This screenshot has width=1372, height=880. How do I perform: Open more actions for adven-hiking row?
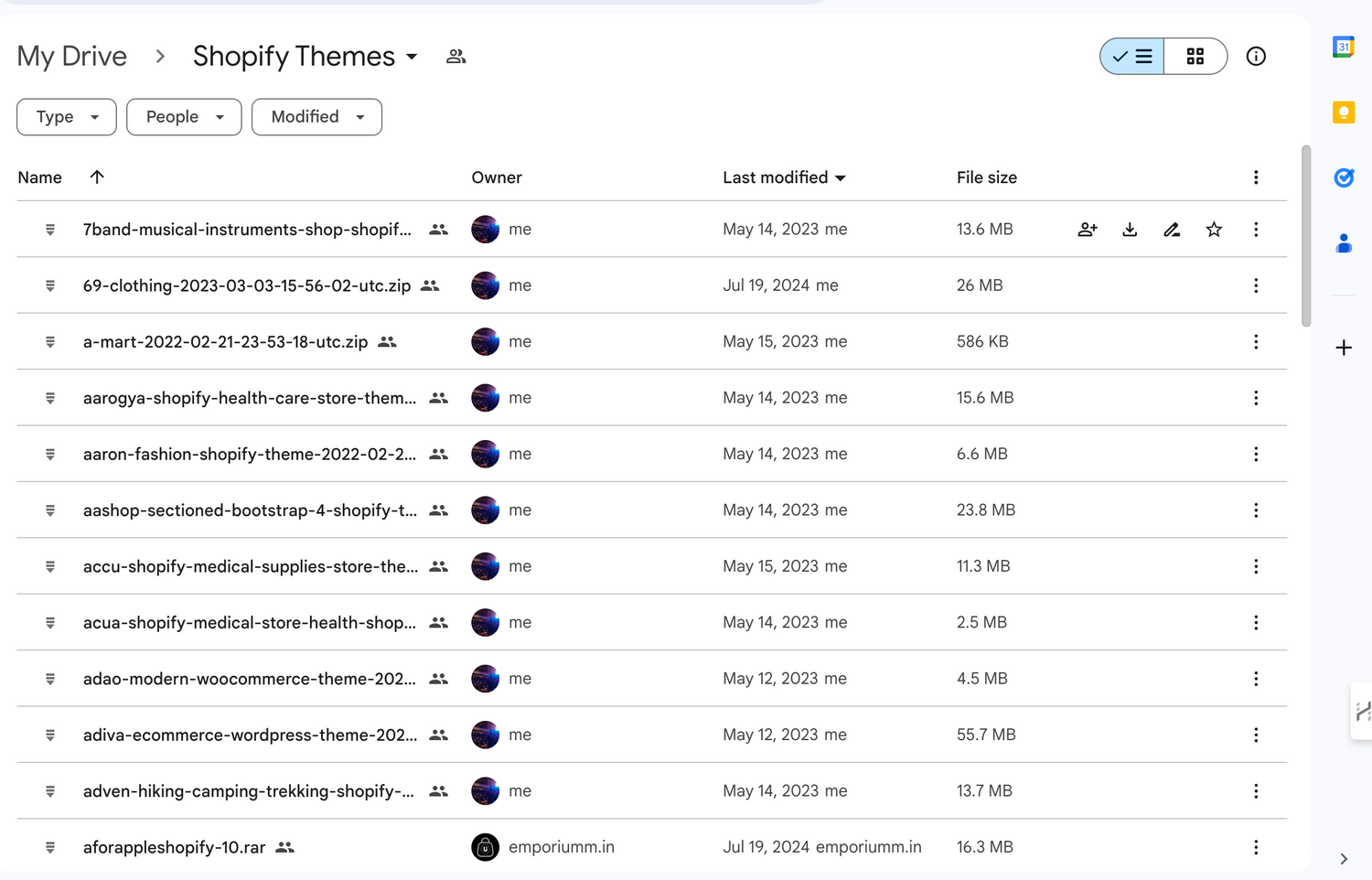click(x=1256, y=791)
